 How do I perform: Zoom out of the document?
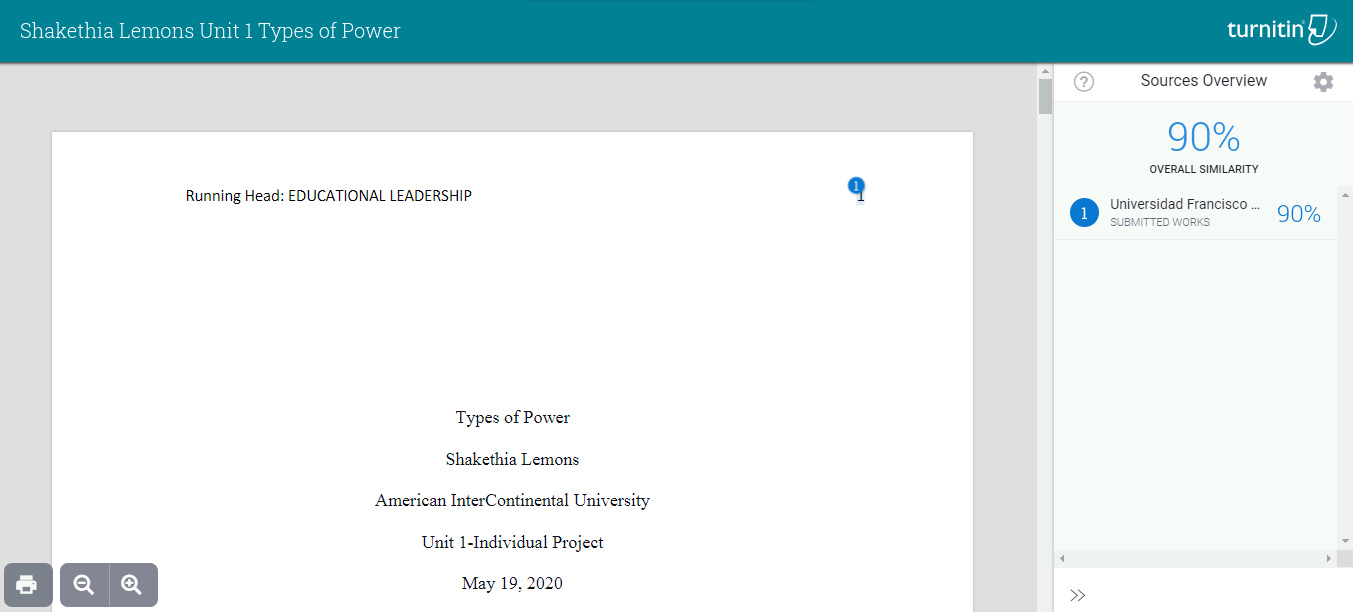[84, 585]
